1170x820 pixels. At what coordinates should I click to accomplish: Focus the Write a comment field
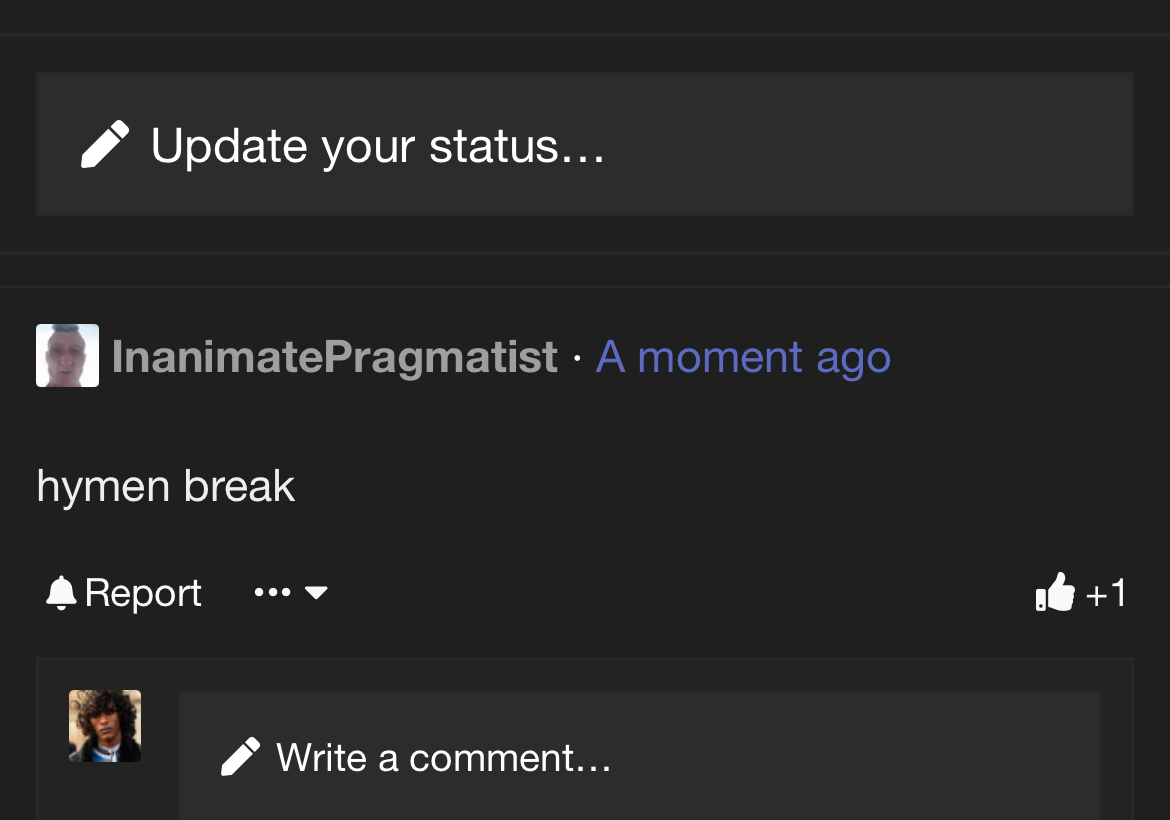[x=640, y=757]
